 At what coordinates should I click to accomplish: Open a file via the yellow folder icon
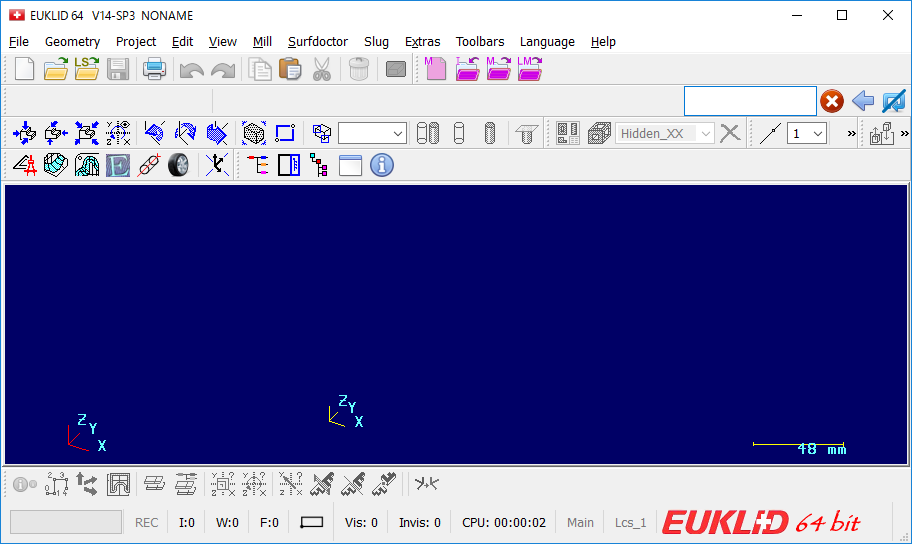pos(56,69)
